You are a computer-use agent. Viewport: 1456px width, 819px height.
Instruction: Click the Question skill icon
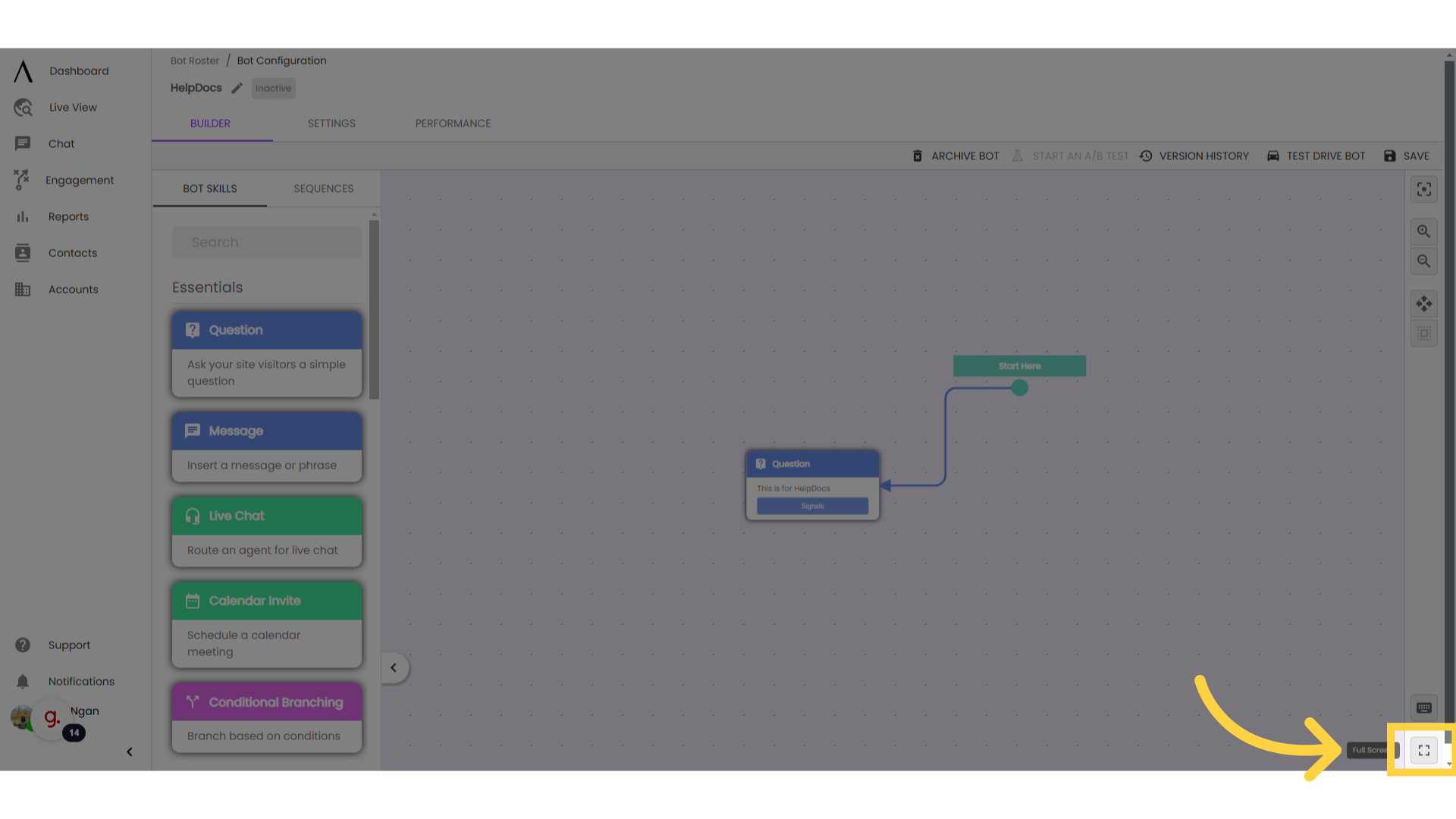point(192,329)
